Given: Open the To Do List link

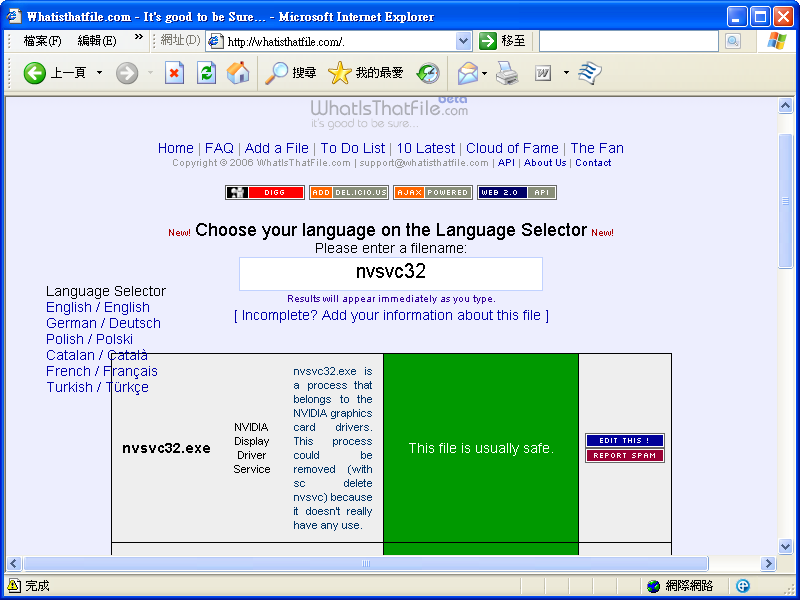Looking at the screenshot, I should 353,148.
